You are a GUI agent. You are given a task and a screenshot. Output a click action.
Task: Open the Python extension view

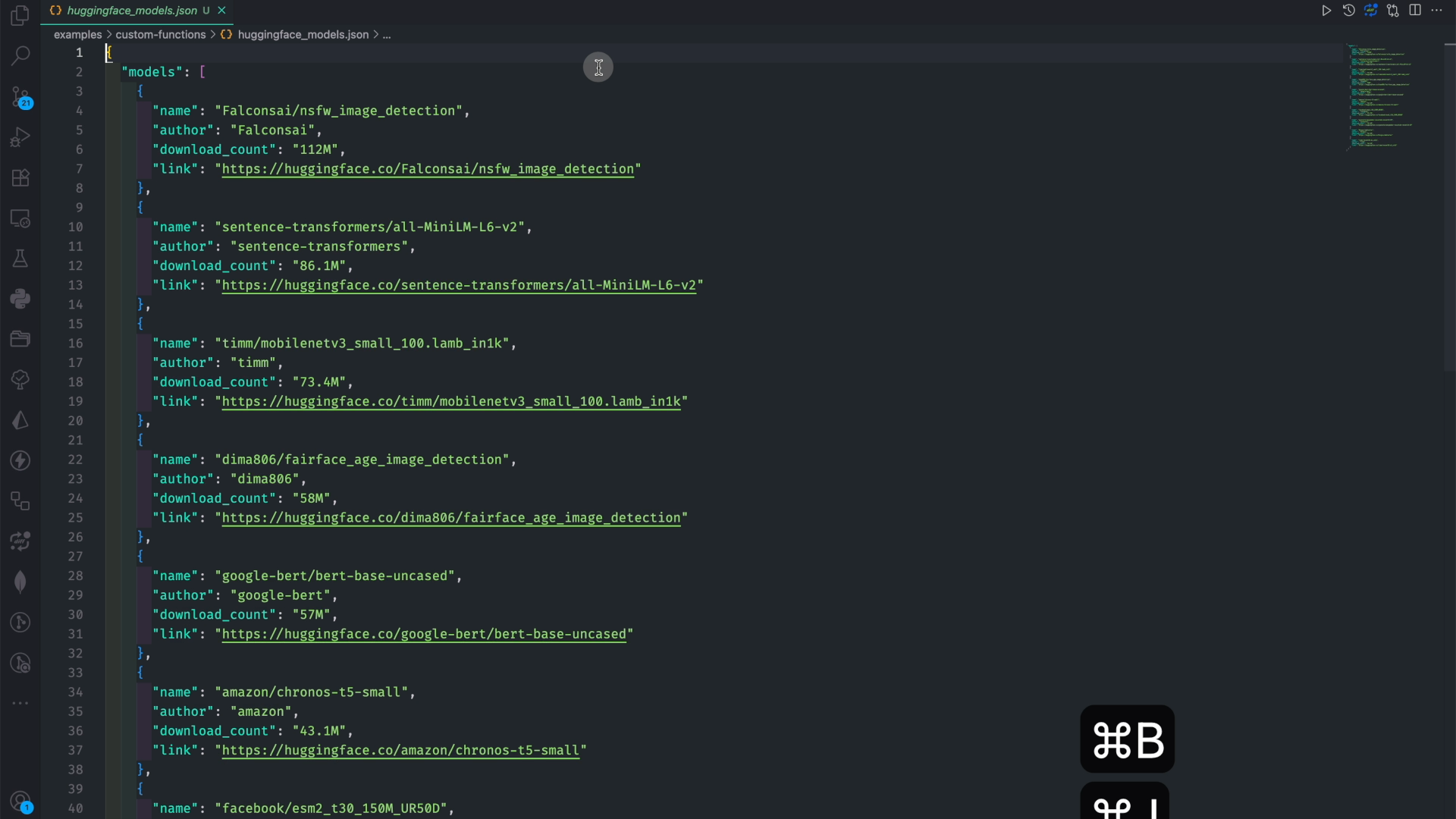(20, 299)
